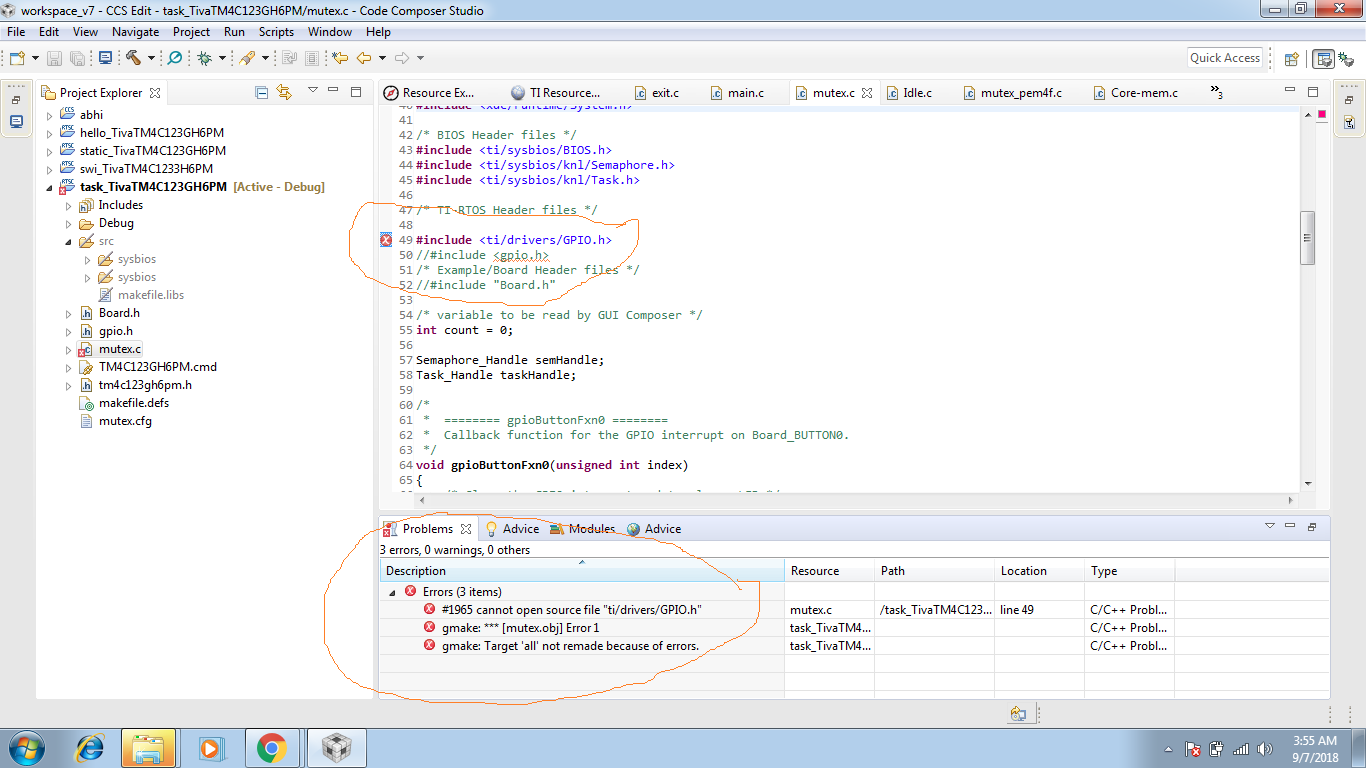Viewport: 1366px width, 768px height.
Task: Toggle Link with Editor in Project Explorer
Action: click(x=284, y=92)
